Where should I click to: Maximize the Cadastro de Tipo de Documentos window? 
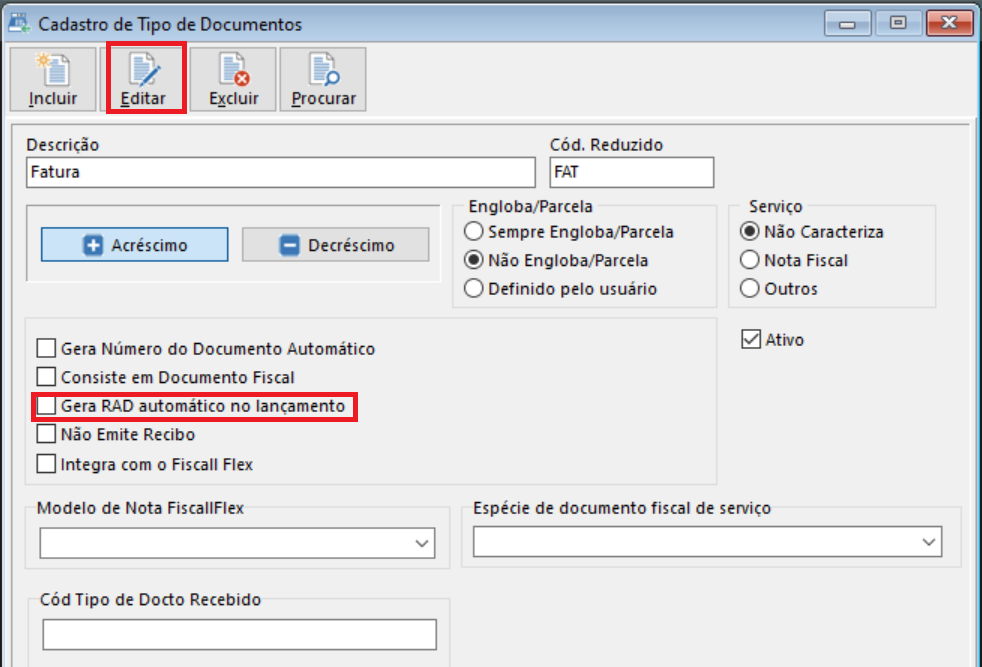[898, 24]
